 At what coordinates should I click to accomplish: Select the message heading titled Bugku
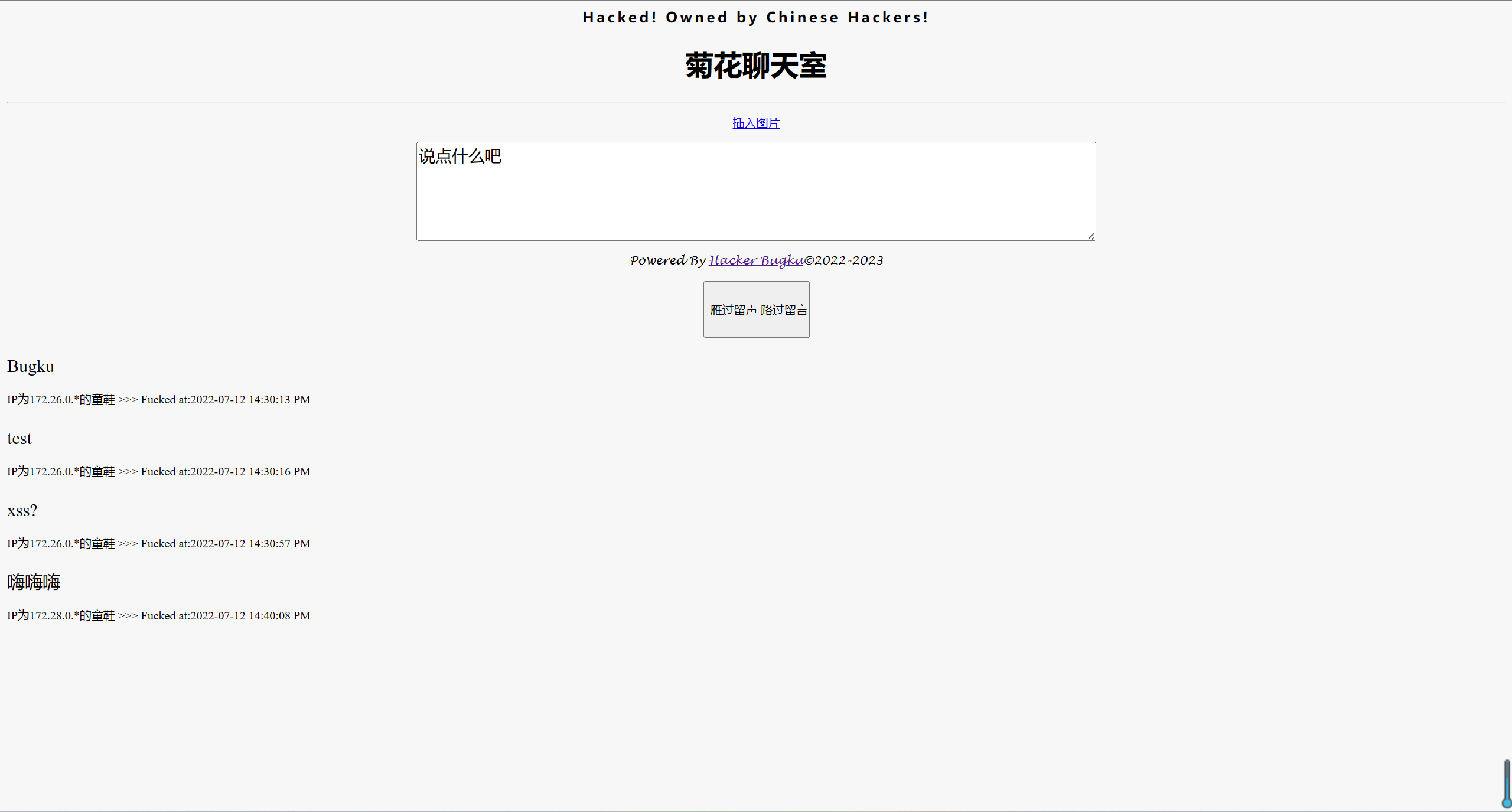tap(30, 366)
